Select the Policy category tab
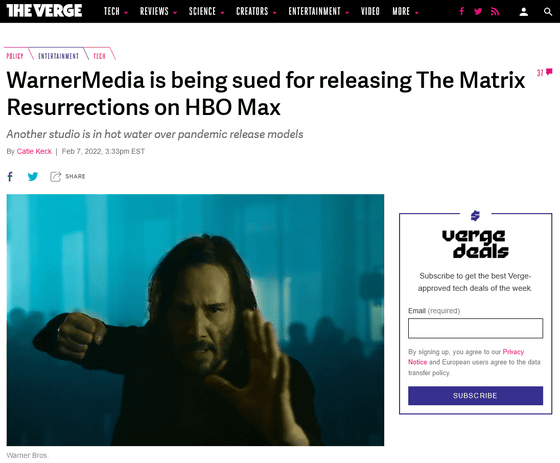 click(x=15, y=56)
